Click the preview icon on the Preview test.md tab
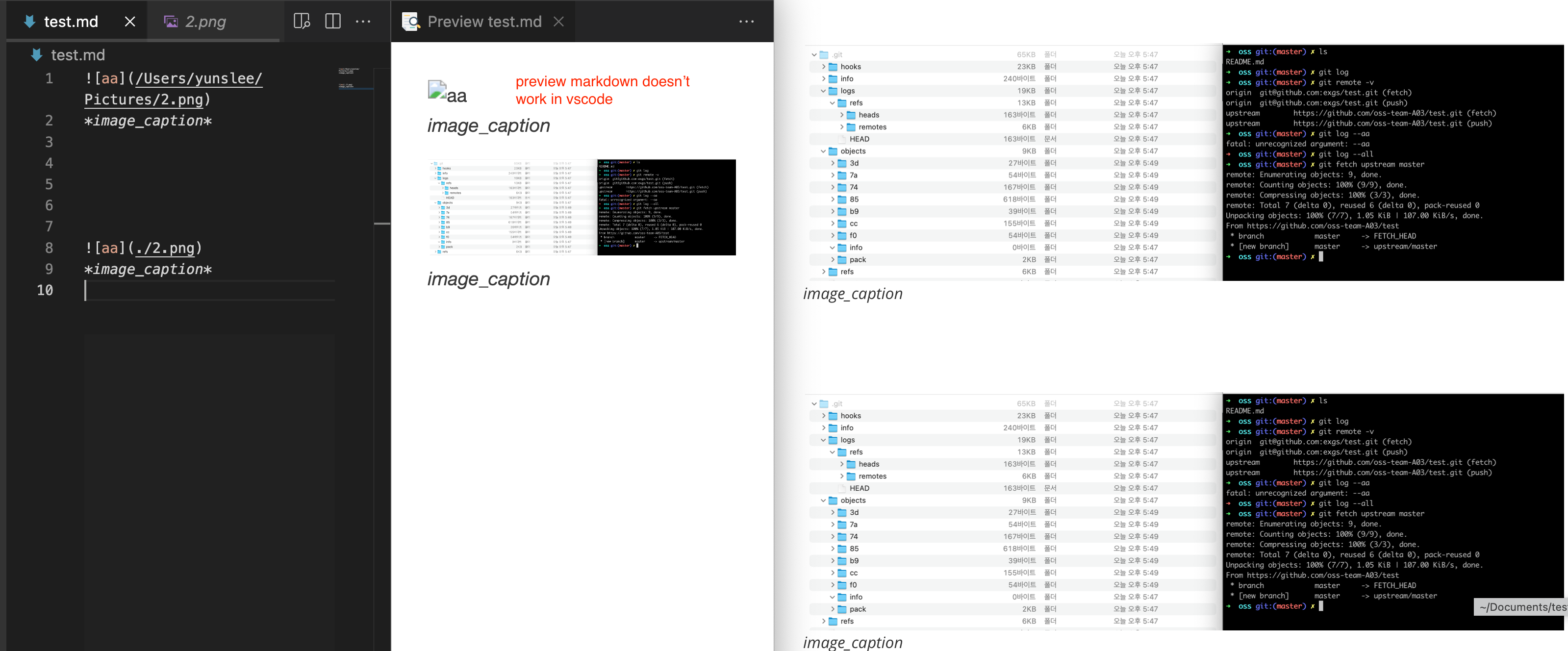This screenshot has height=651, width=1568. pos(411,21)
